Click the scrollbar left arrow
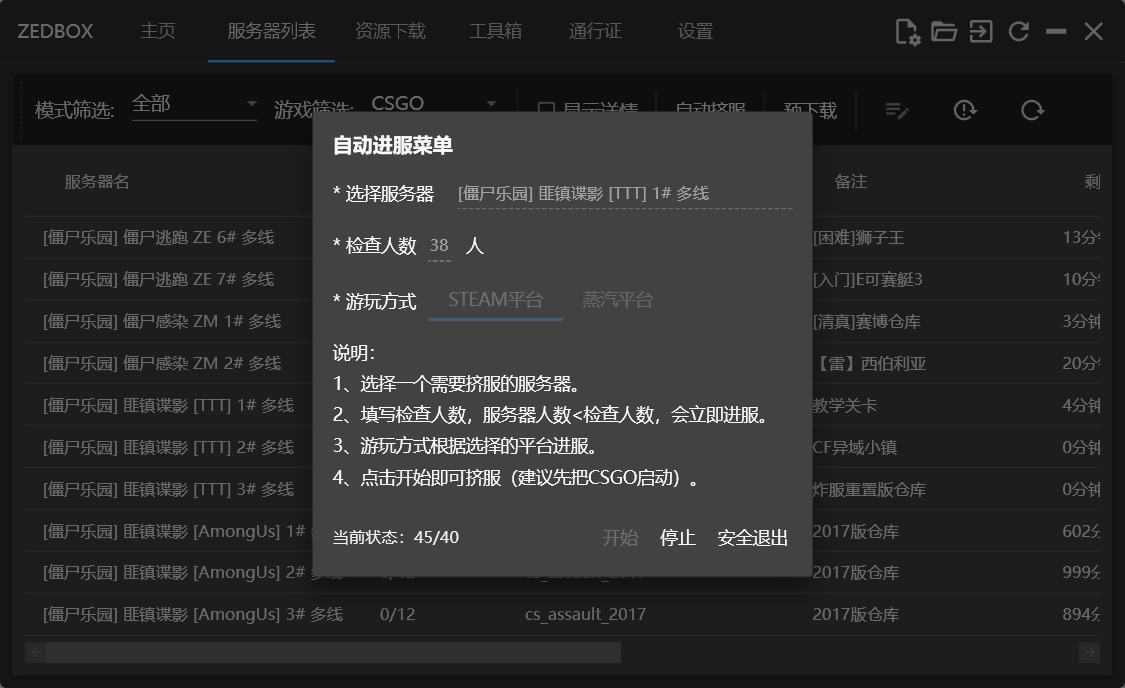Image resolution: width=1125 pixels, height=688 pixels. coord(35,652)
